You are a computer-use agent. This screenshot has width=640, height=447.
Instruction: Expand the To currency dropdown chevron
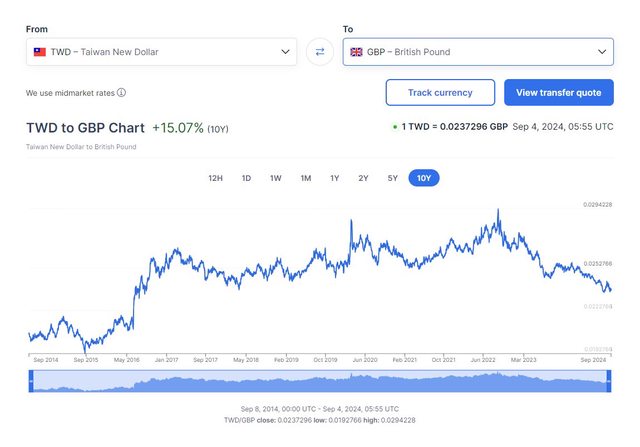[602, 52]
